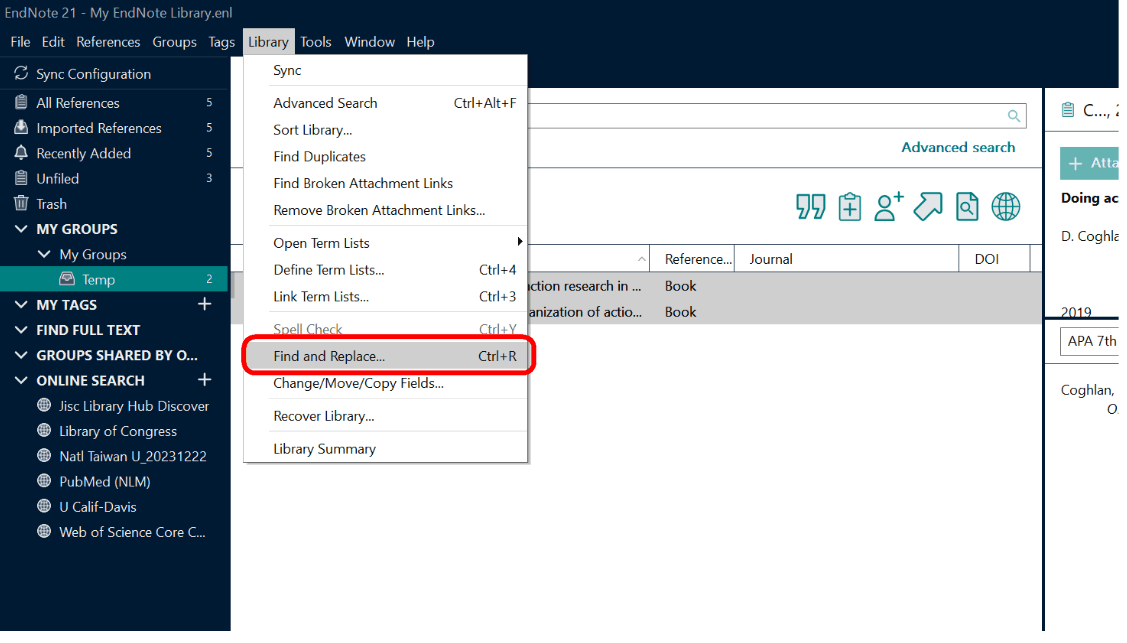Click the All References clipboard icon
The width and height of the screenshot is (1127, 643).
coord(21,103)
